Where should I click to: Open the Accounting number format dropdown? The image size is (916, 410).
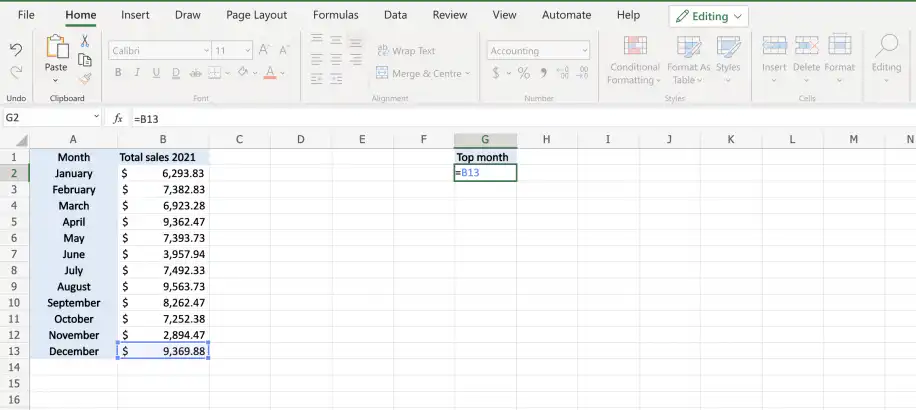585,51
